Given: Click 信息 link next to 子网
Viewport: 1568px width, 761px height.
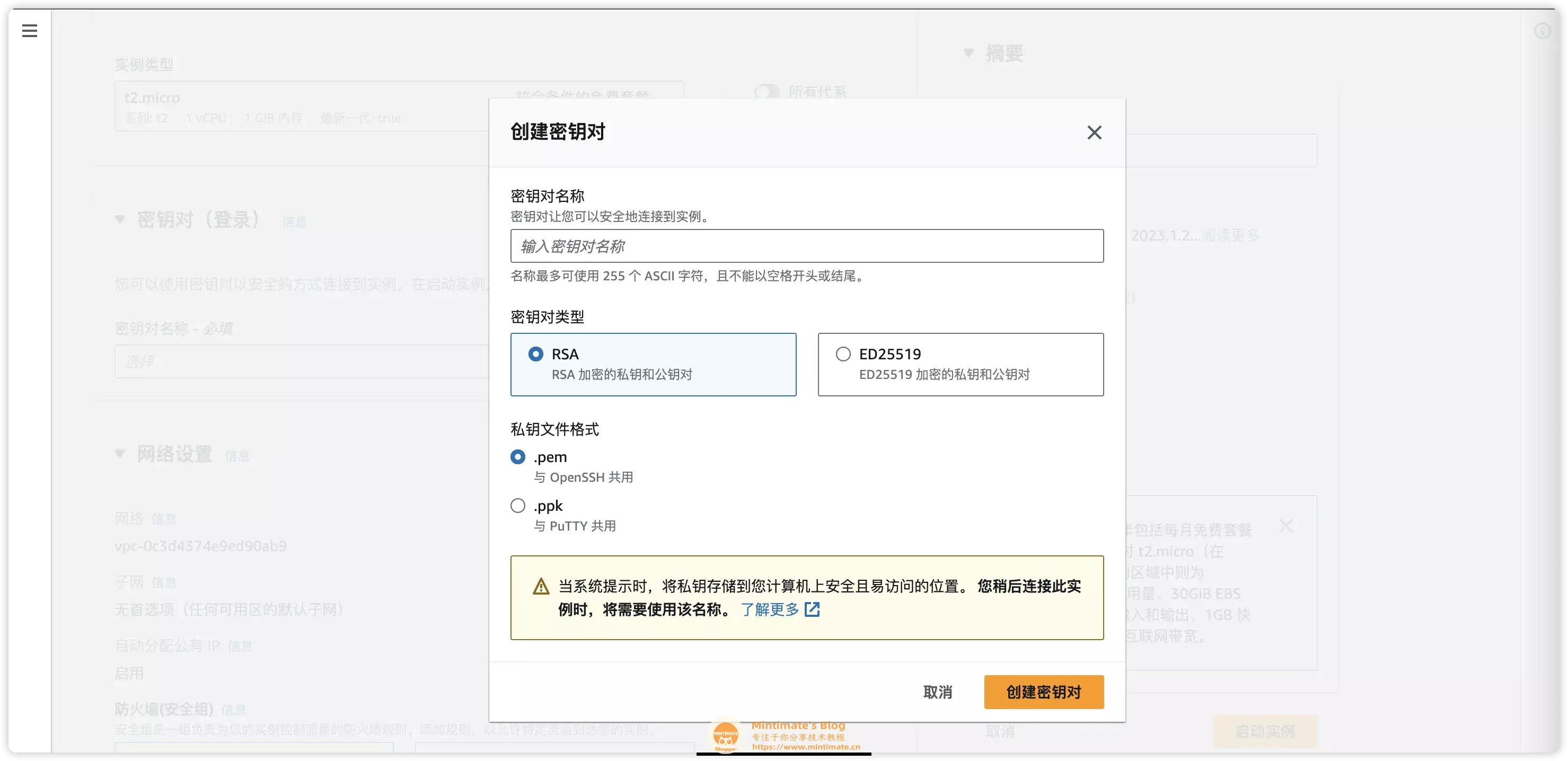Looking at the screenshot, I should tap(164, 583).
